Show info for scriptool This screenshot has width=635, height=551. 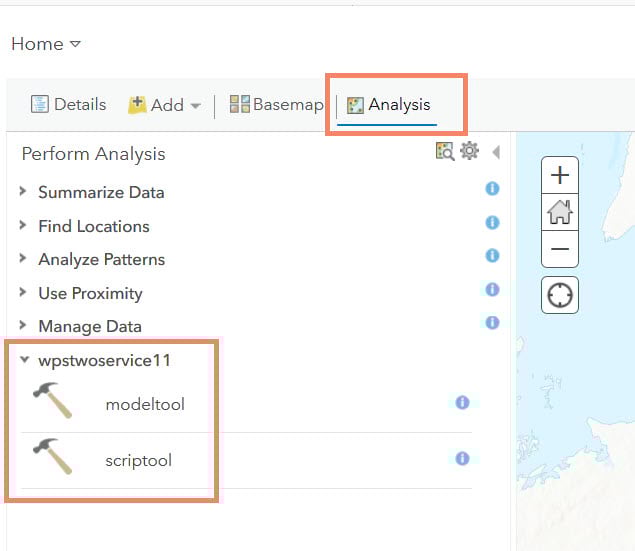click(x=462, y=458)
